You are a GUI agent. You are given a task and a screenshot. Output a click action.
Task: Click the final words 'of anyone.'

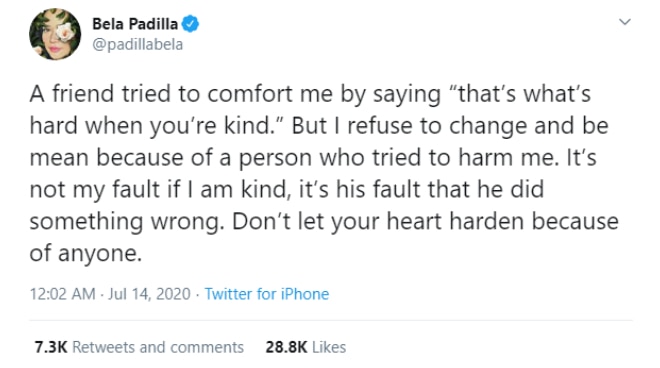tap(85, 253)
